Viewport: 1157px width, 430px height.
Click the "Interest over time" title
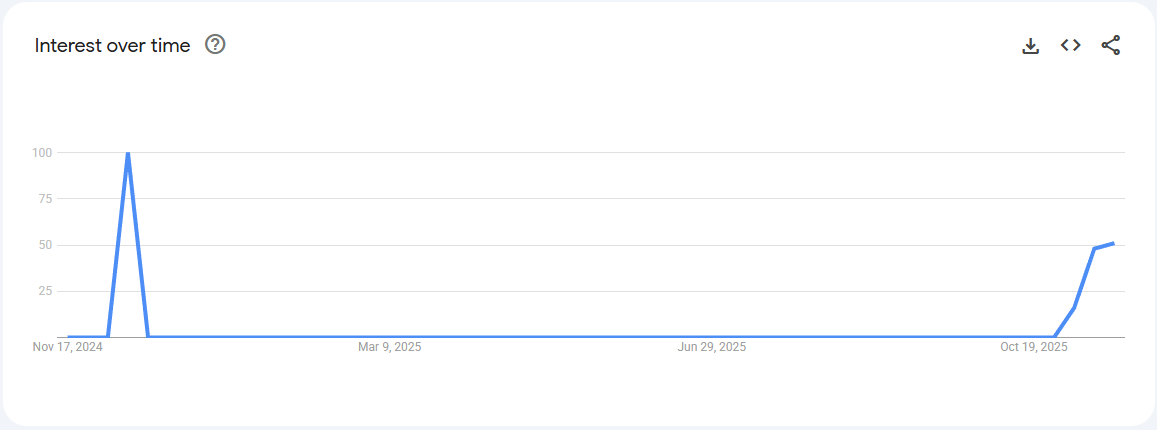112,45
